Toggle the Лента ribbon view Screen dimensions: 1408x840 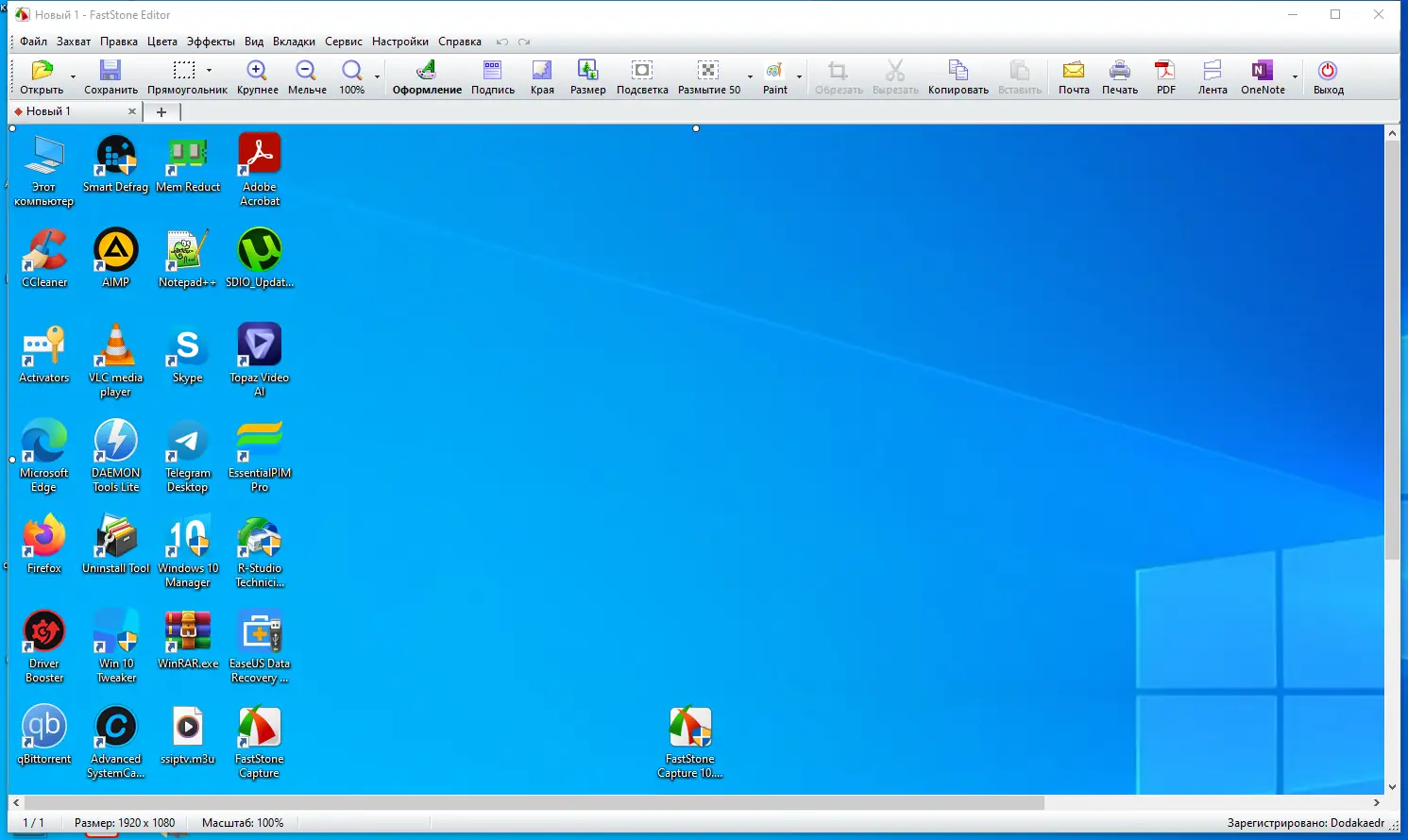point(1213,77)
